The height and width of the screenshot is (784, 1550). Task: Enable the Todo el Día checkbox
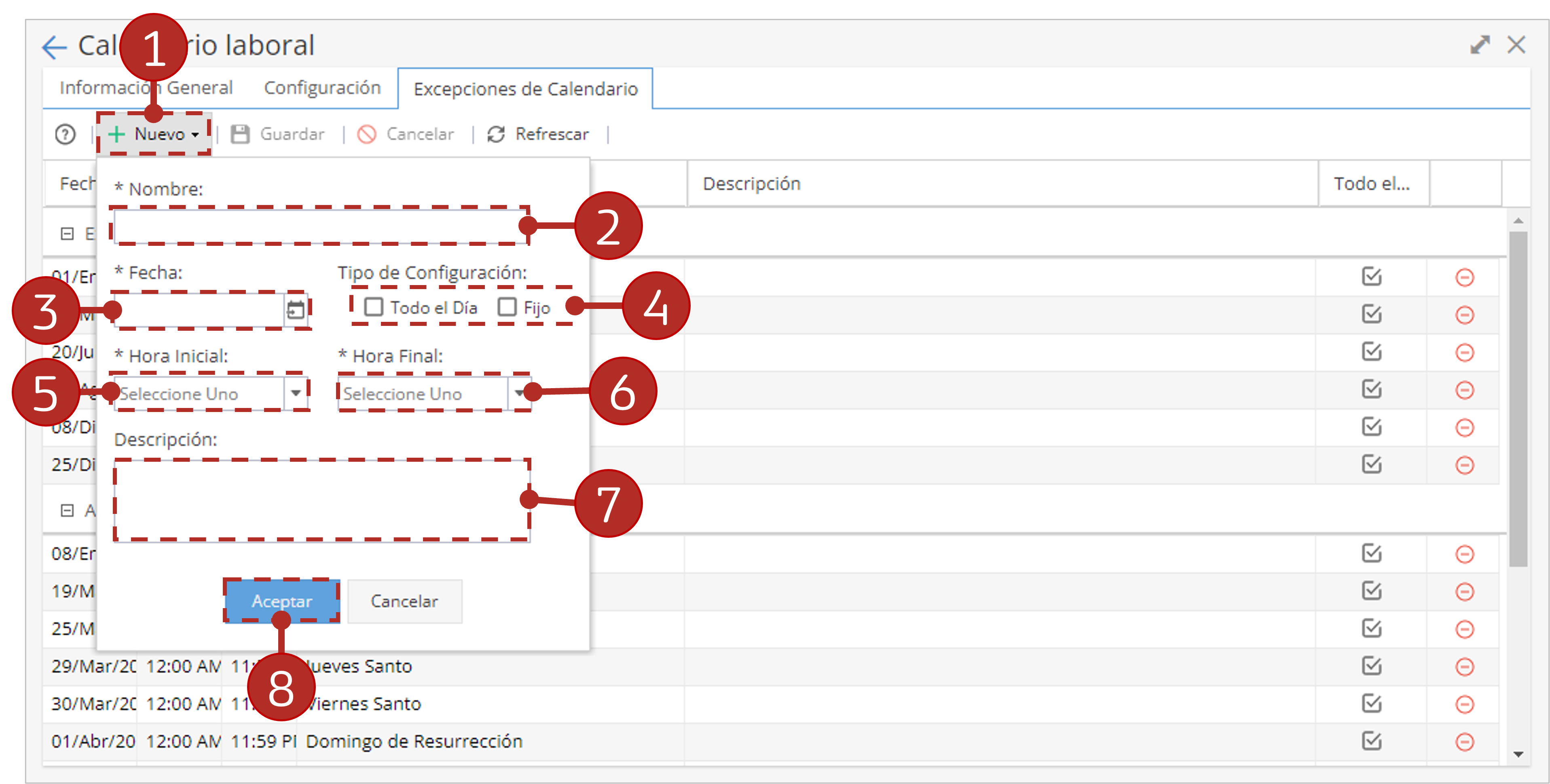tap(374, 307)
